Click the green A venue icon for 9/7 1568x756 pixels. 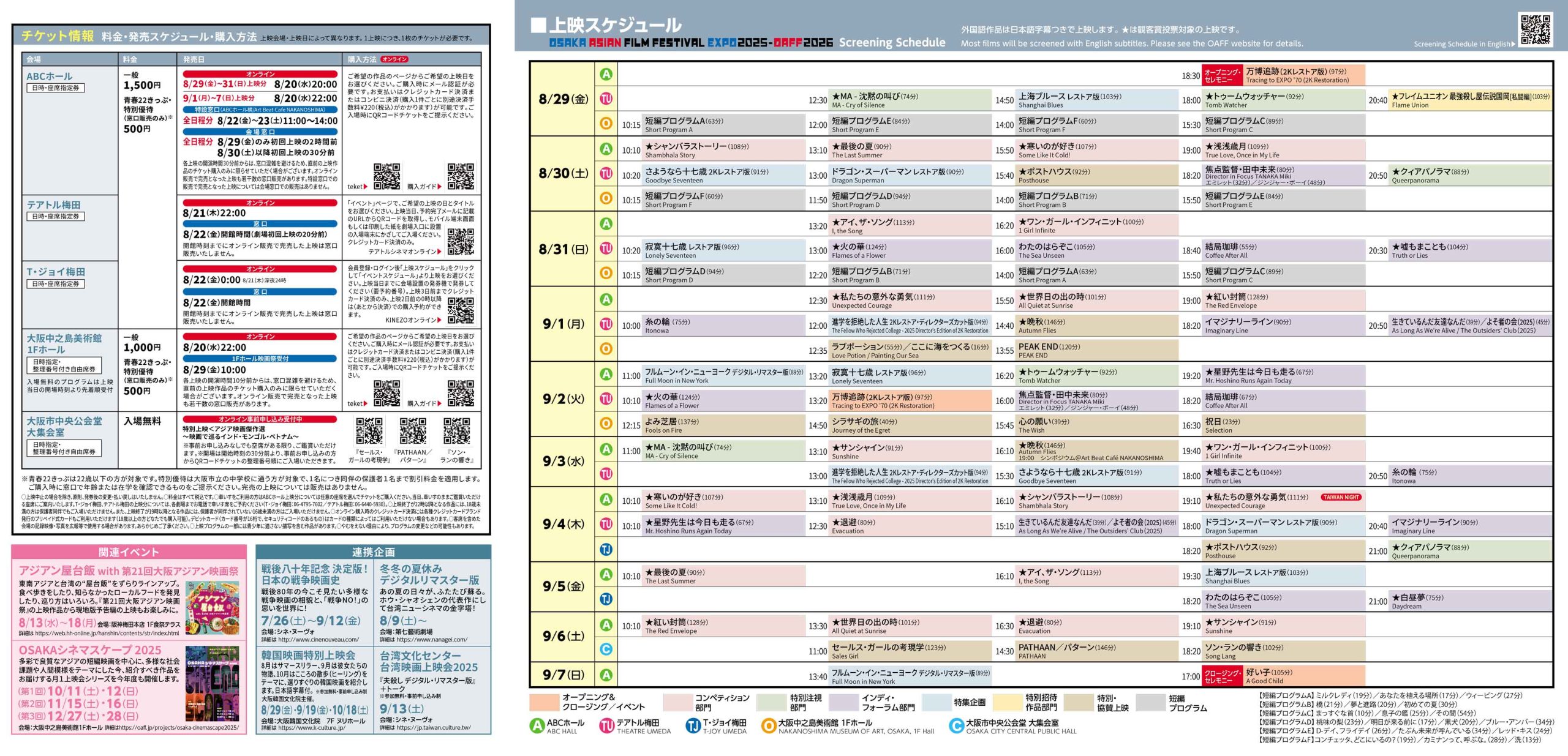click(606, 675)
